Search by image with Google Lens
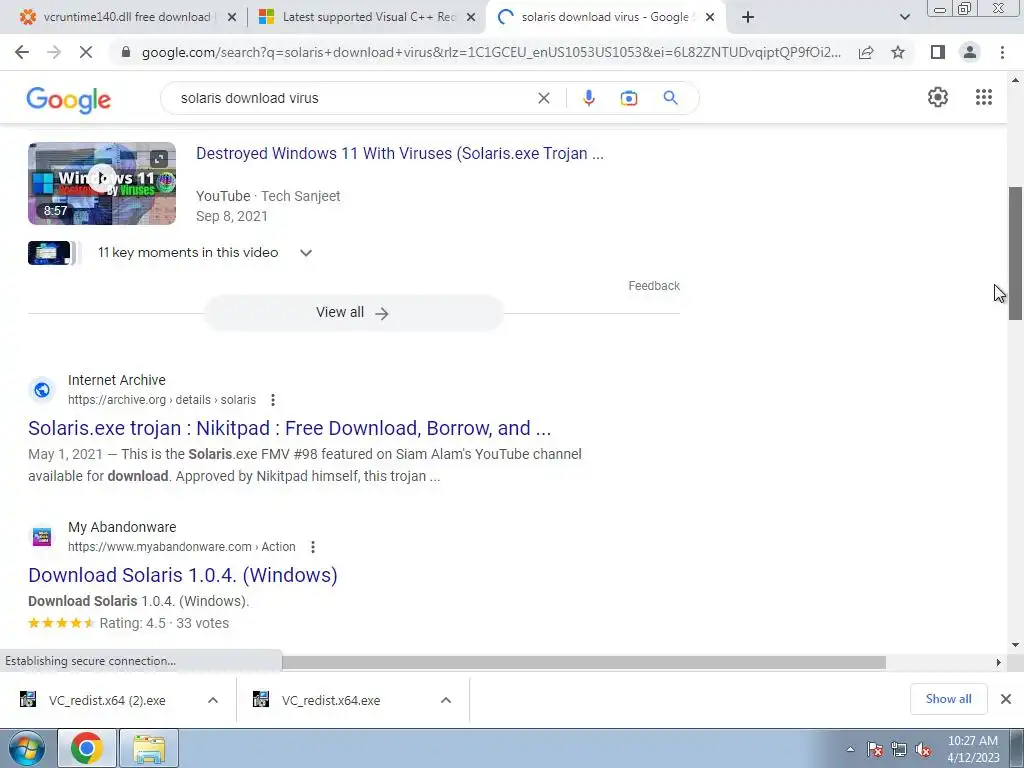Viewport: 1024px width, 768px height. pos(629,98)
